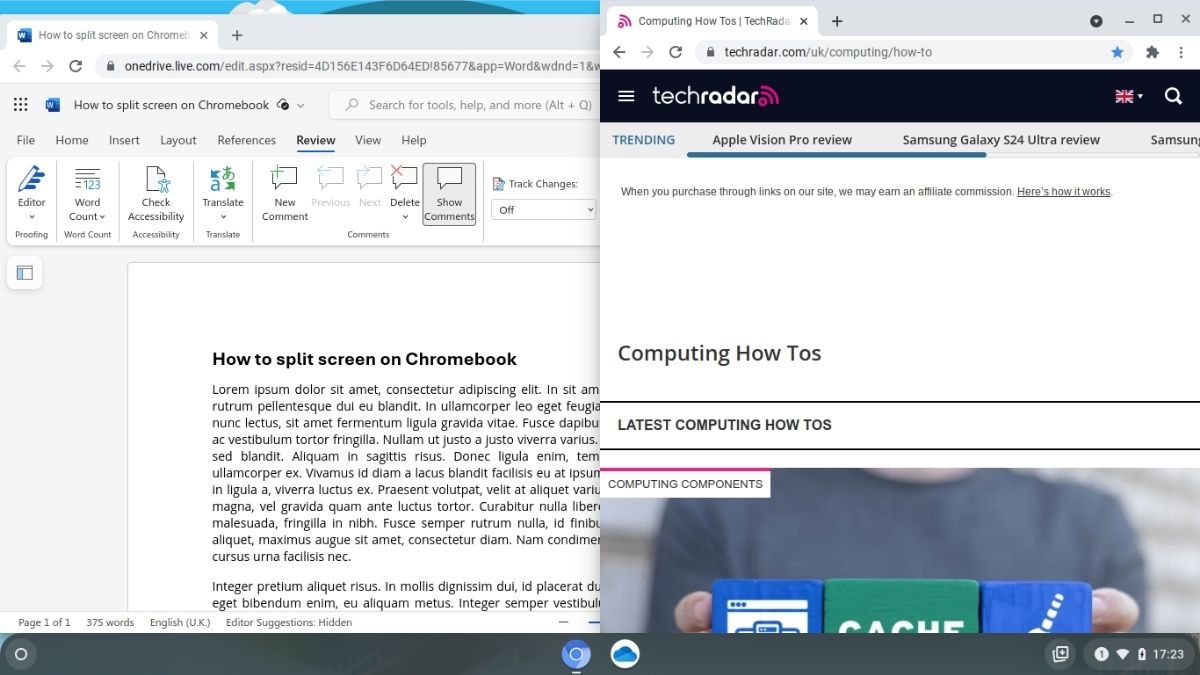The image size is (1200, 675).
Task: Open the View menu in Word
Action: tap(367, 140)
